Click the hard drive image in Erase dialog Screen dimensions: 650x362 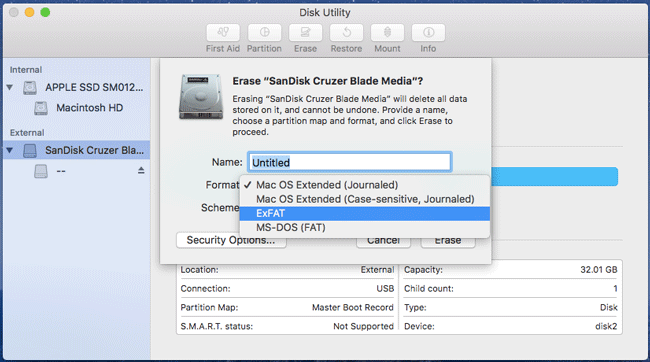201,97
